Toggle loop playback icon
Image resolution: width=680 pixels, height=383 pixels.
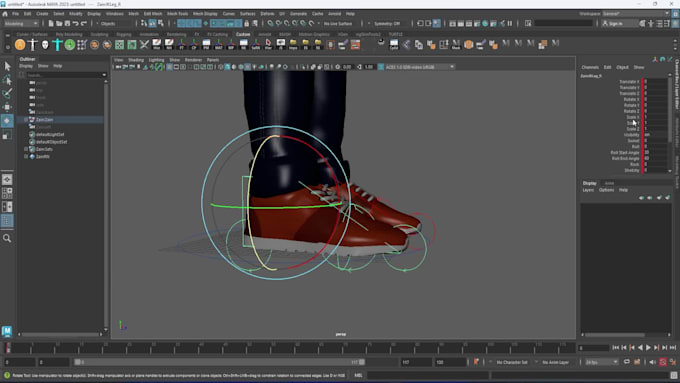tap(627, 362)
